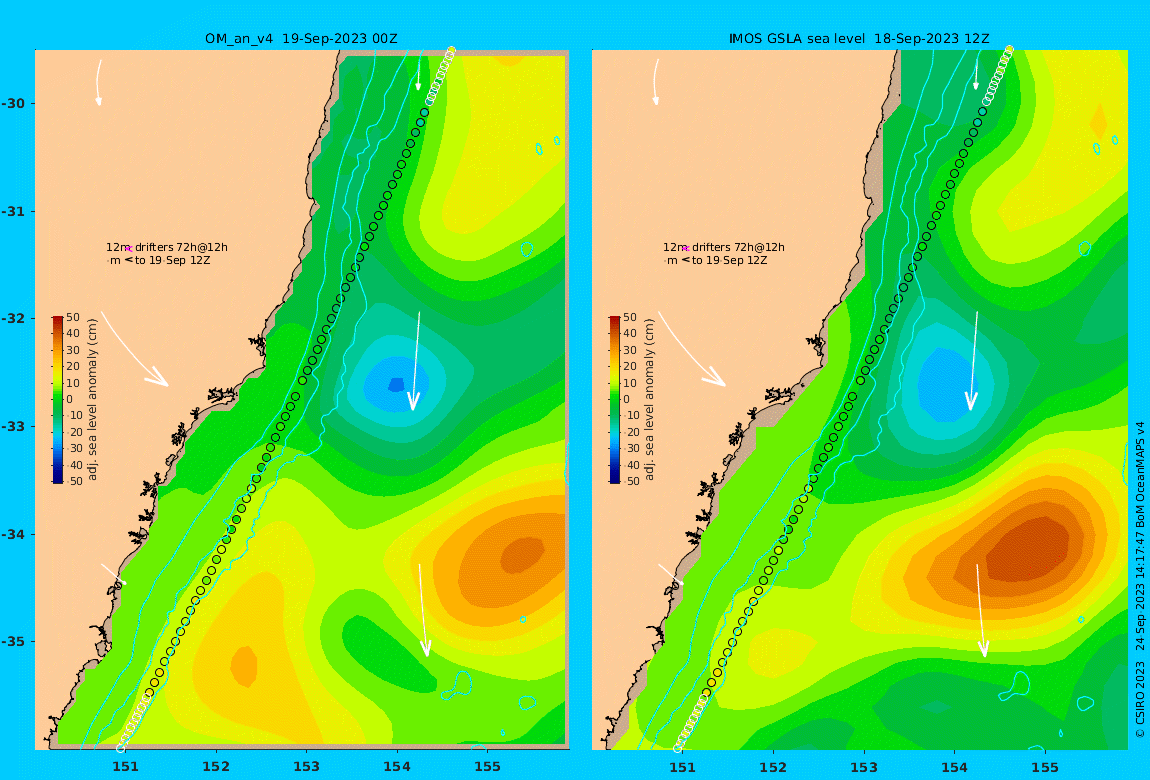Click the IMOS GSLA sea level title
This screenshot has width=1150, height=780.
859,39
